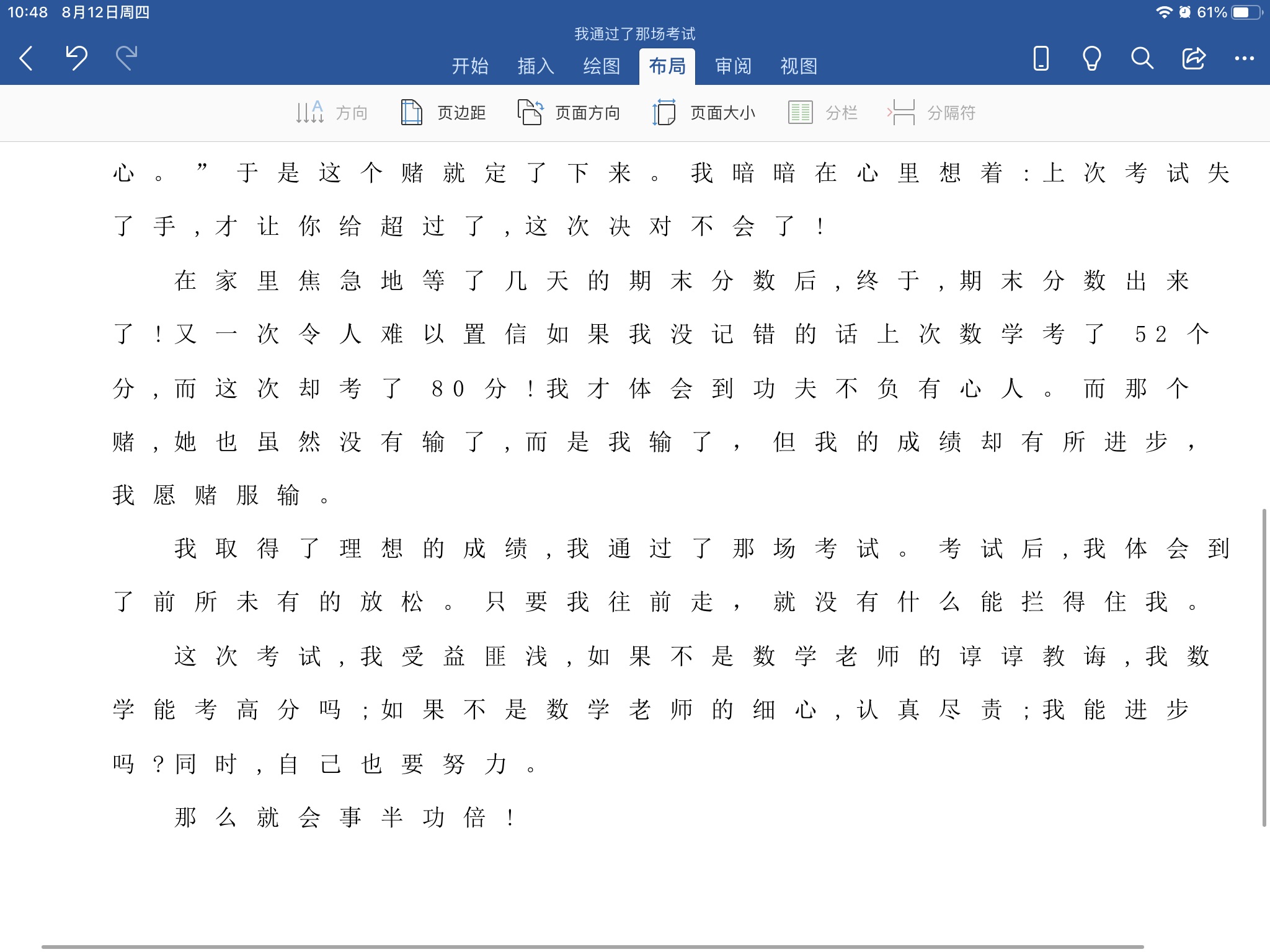This screenshot has height=952, width=1270.
Task: Click the 分栏 columns button
Action: (x=823, y=113)
